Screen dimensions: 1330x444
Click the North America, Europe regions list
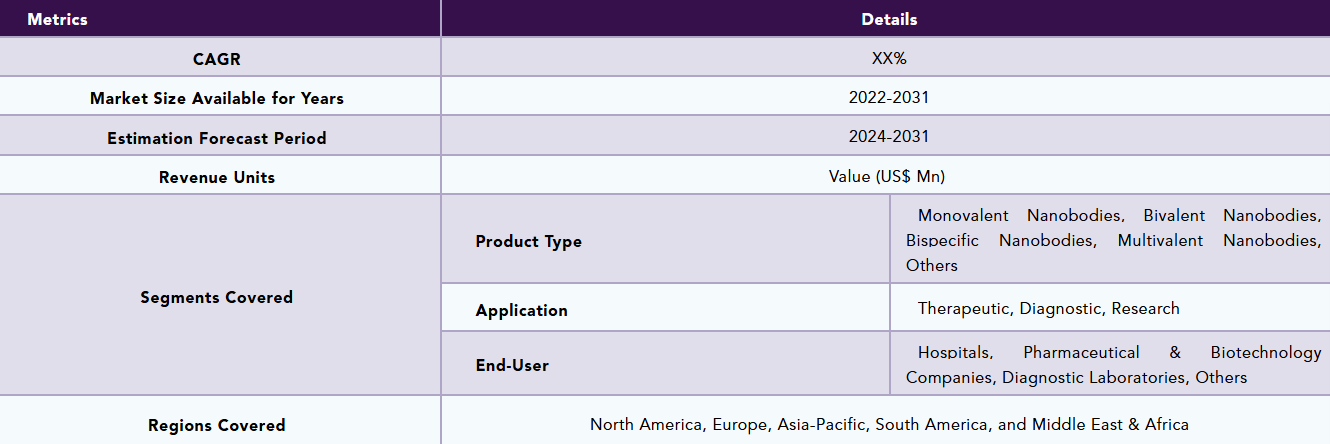888,424
